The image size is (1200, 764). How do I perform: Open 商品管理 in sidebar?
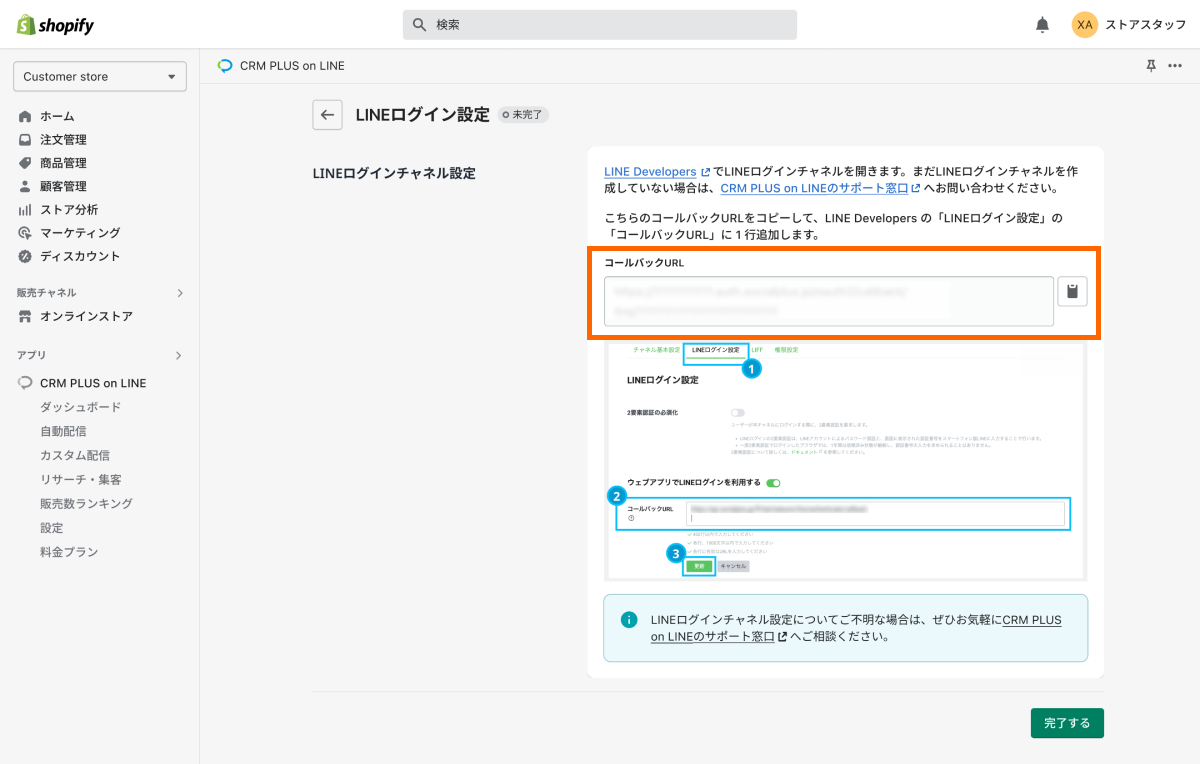click(63, 163)
